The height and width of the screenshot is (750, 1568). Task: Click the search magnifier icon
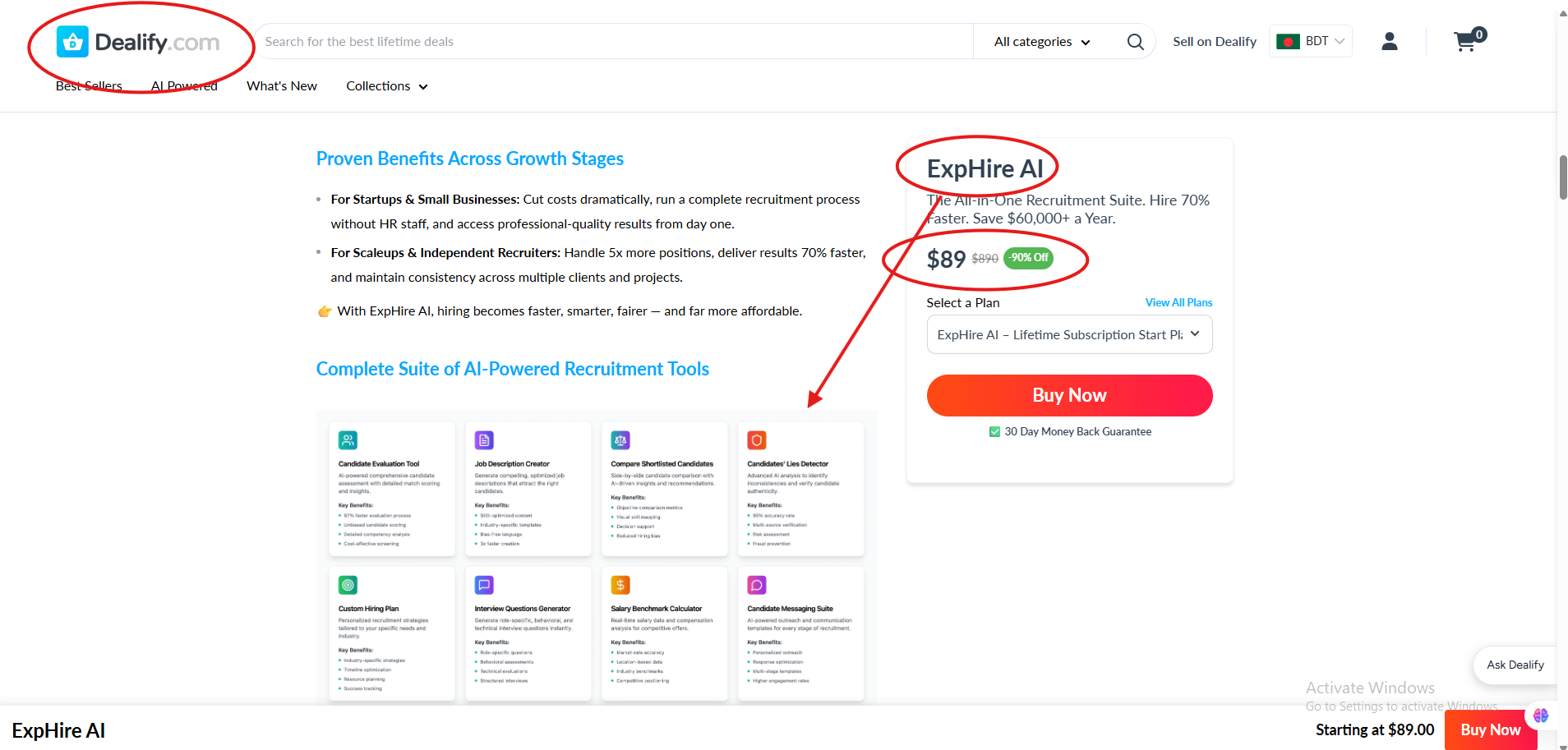(x=1135, y=41)
